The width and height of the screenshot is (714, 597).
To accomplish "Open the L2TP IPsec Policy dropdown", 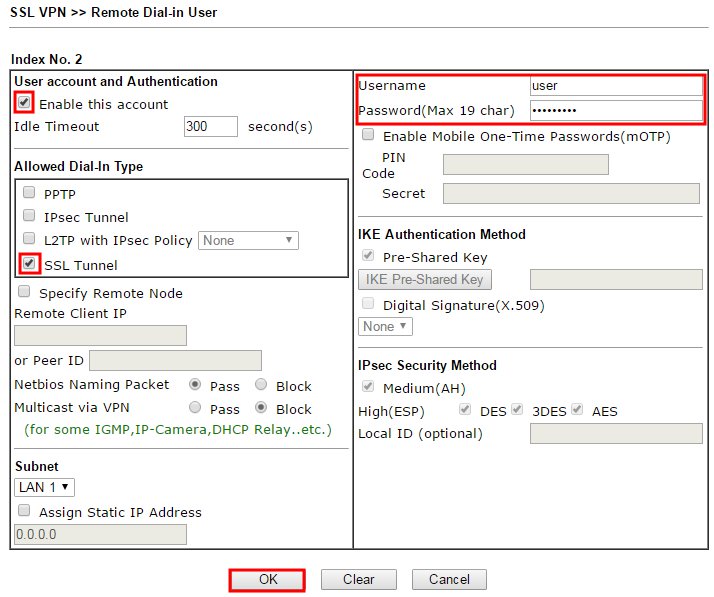I will click(248, 240).
